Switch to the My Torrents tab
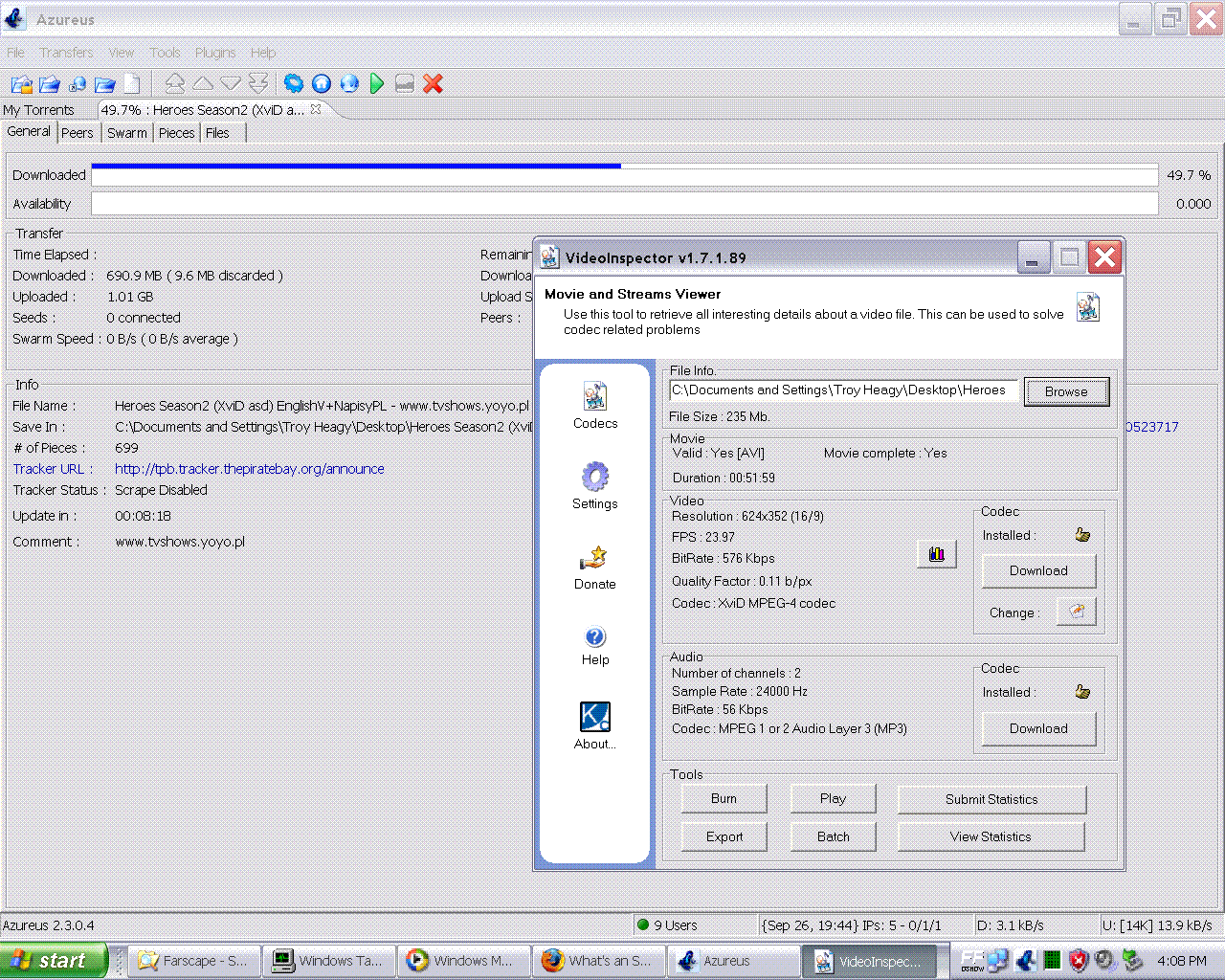 click(38, 110)
